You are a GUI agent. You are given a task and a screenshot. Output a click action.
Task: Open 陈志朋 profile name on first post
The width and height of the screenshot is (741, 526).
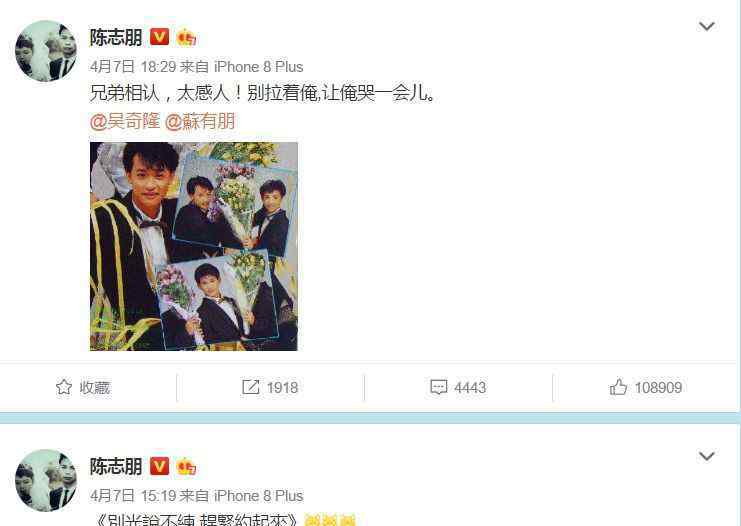tap(116, 37)
